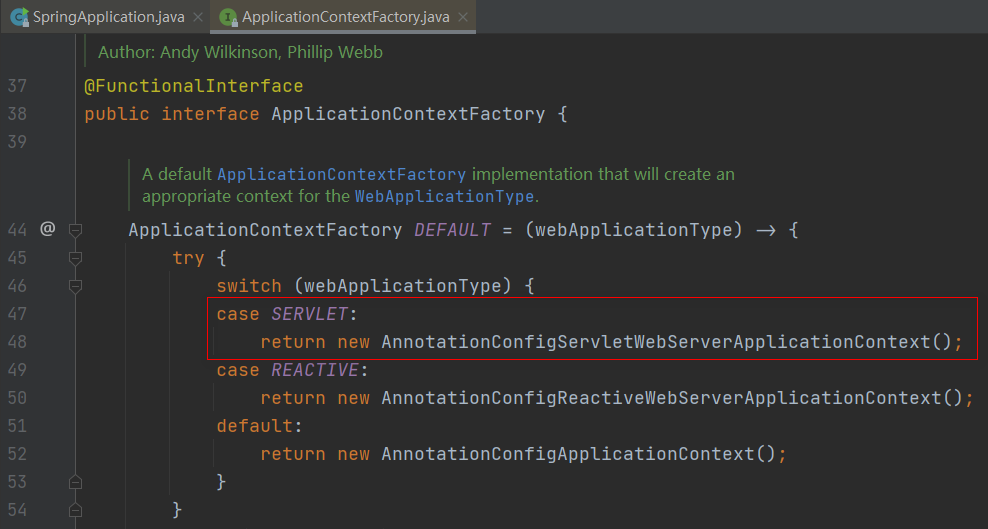988x529 pixels.
Task: Click line number 38 in the gutter
Action: [17, 114]
